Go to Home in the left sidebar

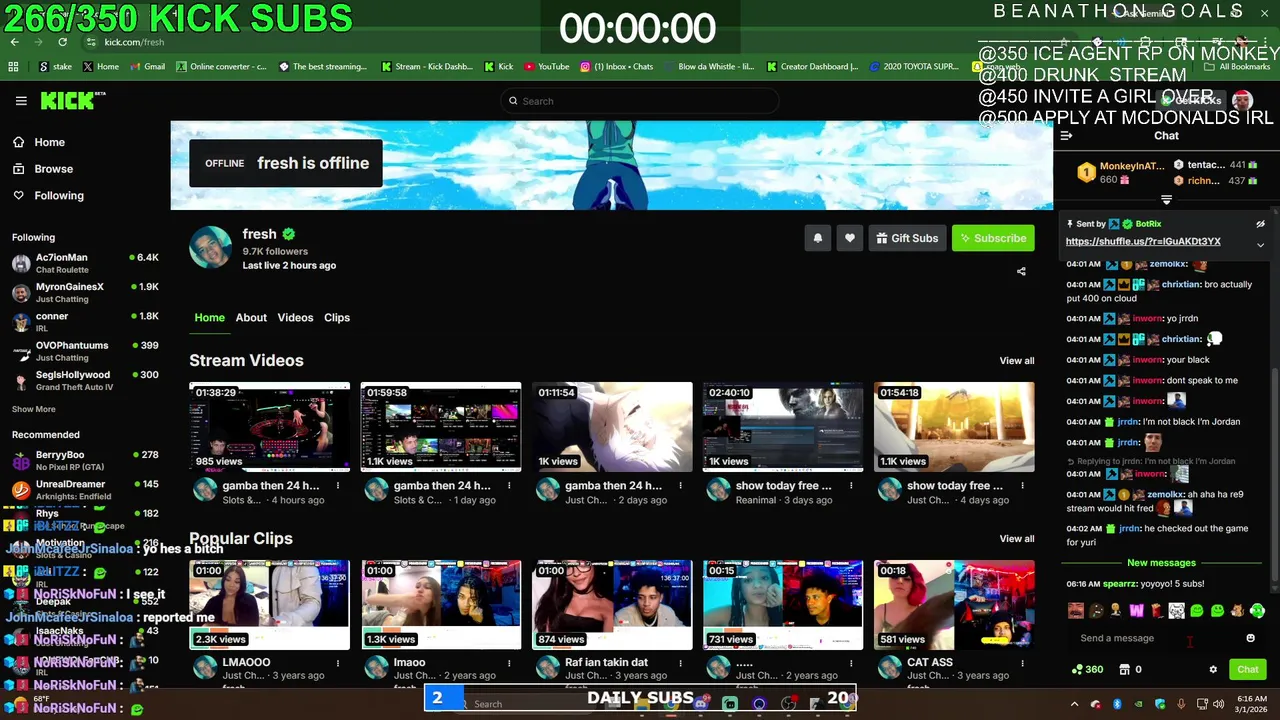[x=39, y=142]
